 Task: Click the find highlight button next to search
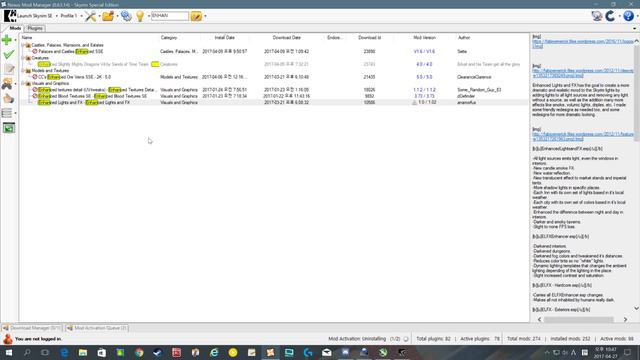click(x=196, y=16)
